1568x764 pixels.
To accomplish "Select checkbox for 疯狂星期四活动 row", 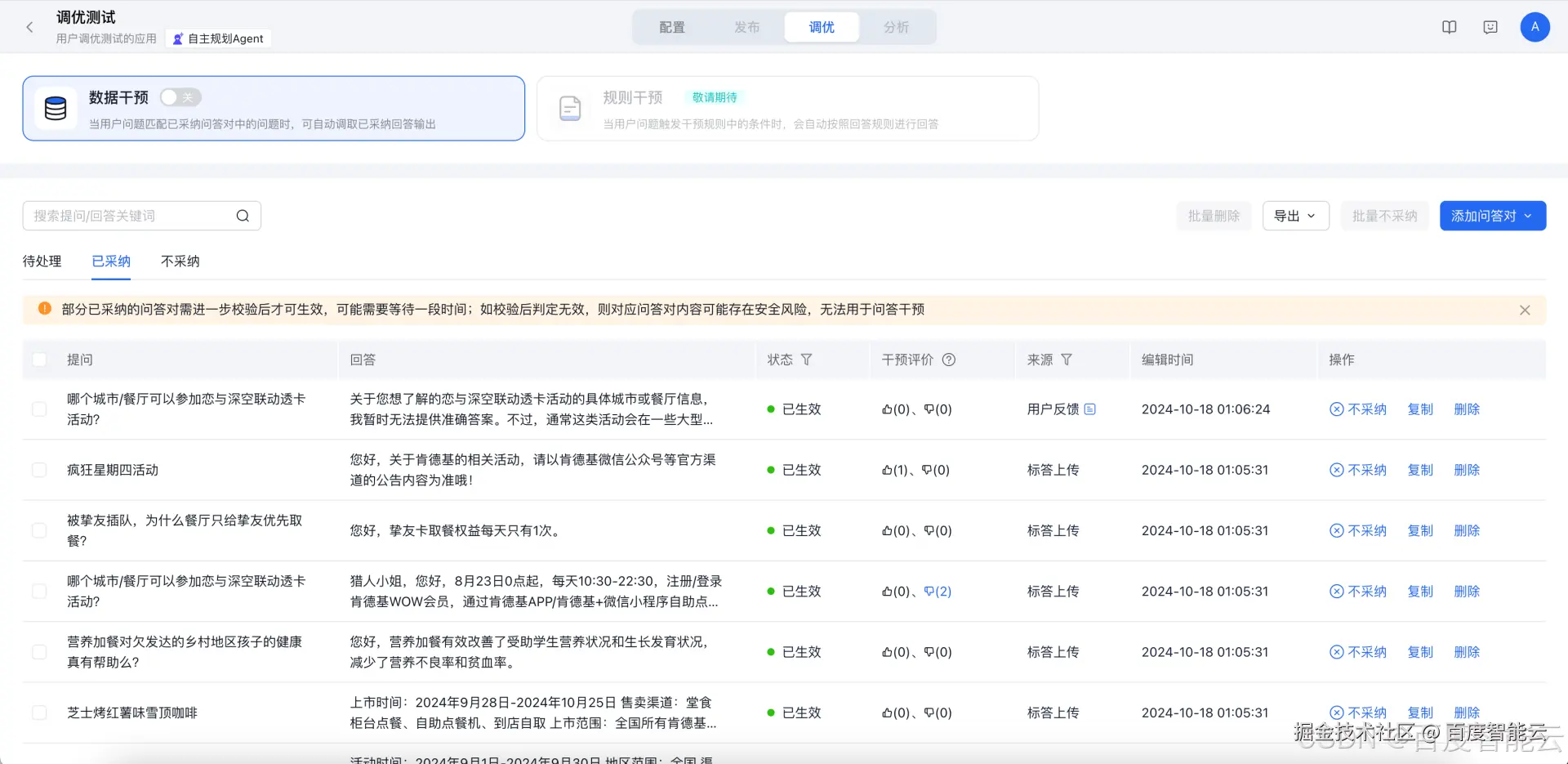I will click(x=39, y=470).
